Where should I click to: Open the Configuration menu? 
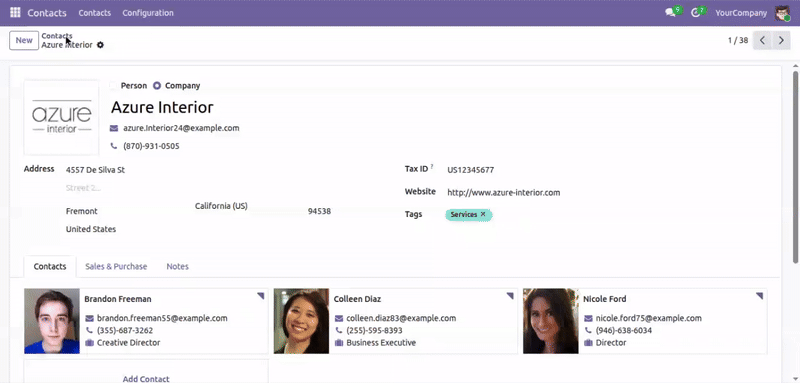tap(148, 13)
